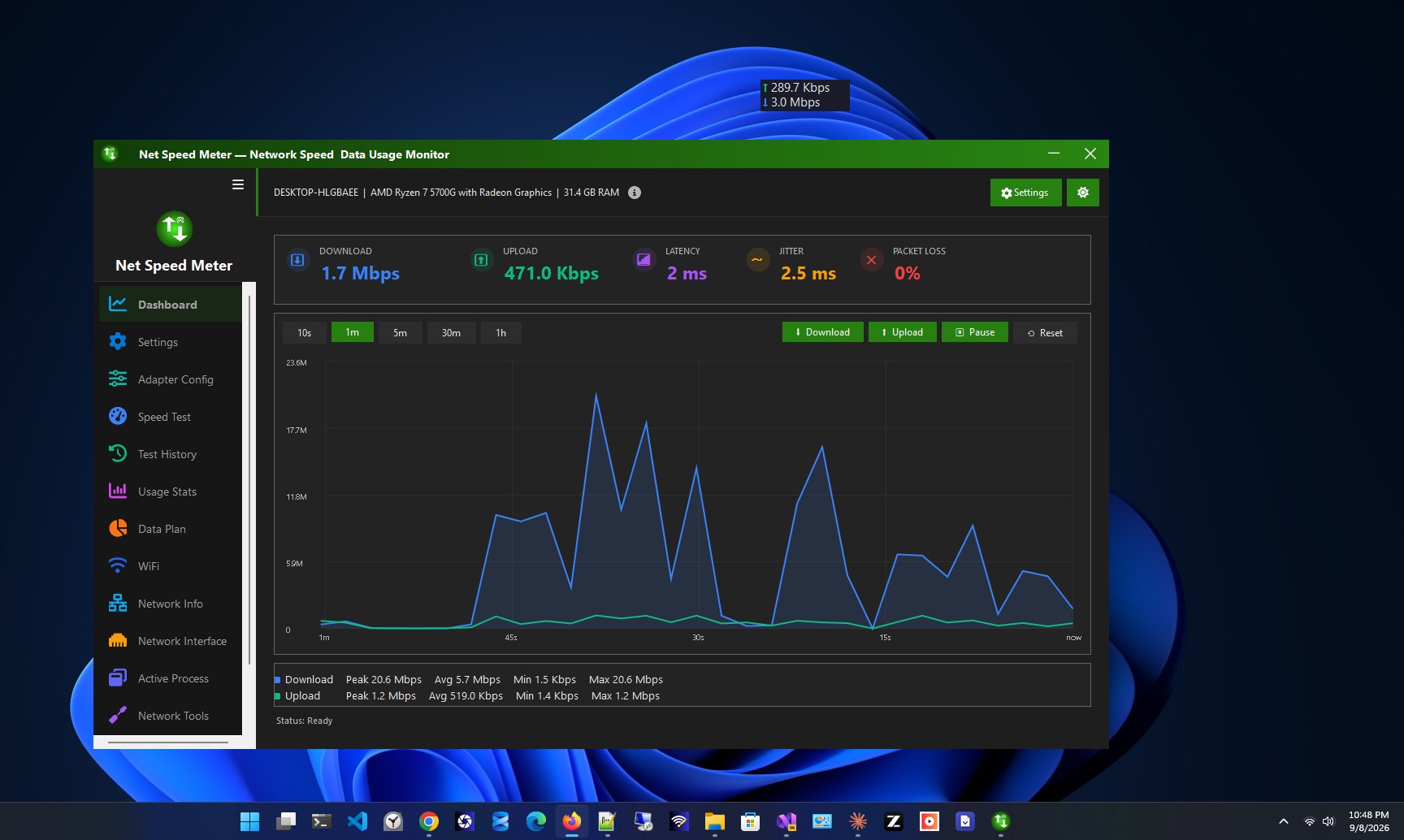Toggle the Upload series on the chart

902,332
